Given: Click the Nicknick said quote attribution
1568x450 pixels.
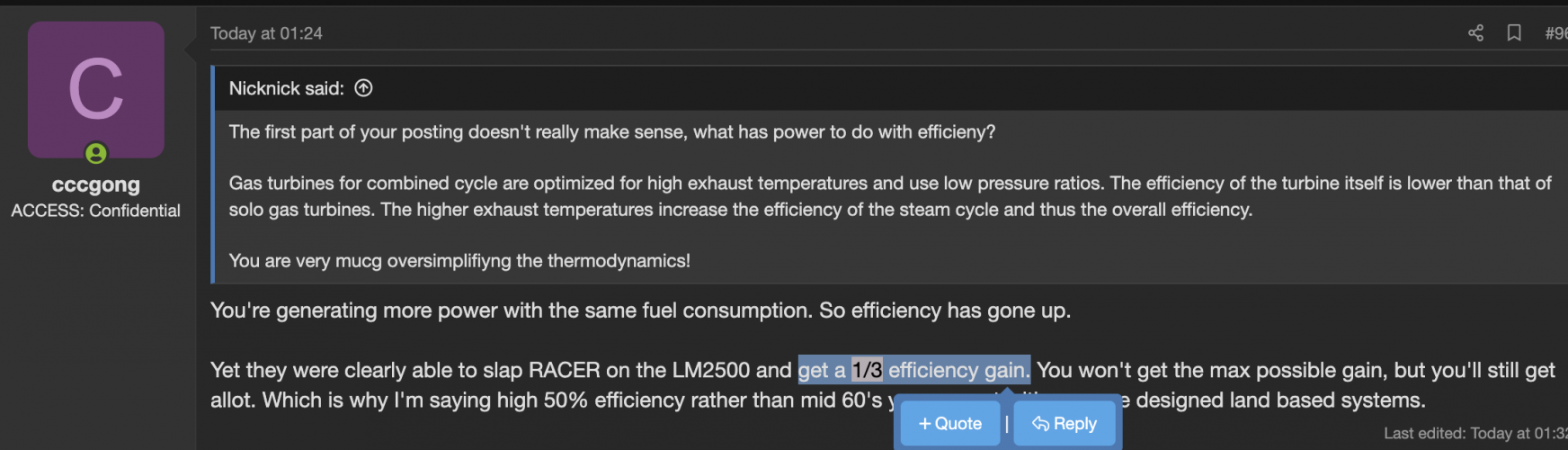Looking at the screenshot, I should coord(286,88).
